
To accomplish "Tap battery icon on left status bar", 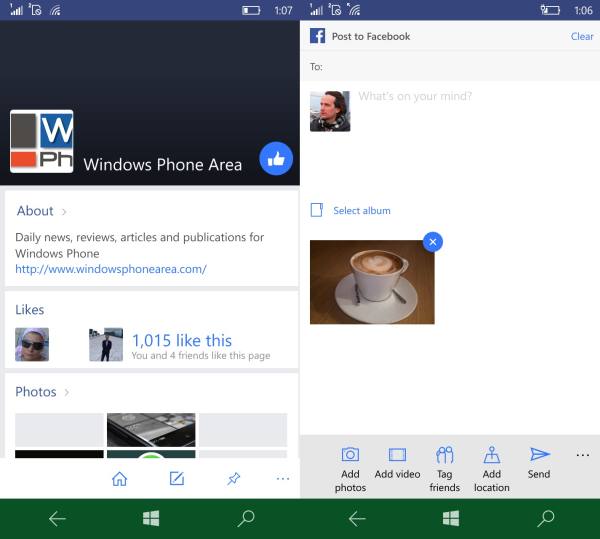I will (251, 10).
